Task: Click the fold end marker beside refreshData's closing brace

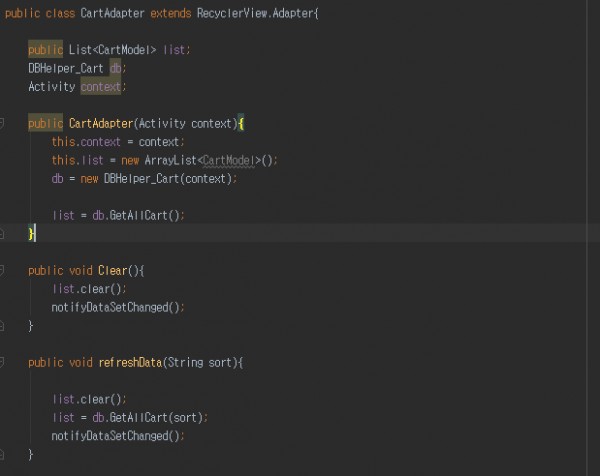Action: pyautogui.click(x=2, y=454)
